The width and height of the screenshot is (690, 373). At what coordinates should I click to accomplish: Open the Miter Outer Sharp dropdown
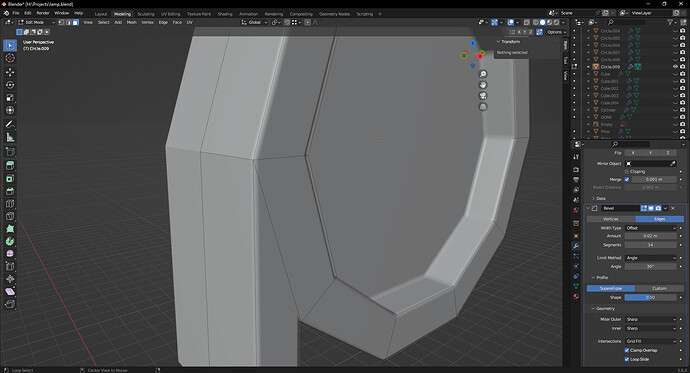coord(650,319)
